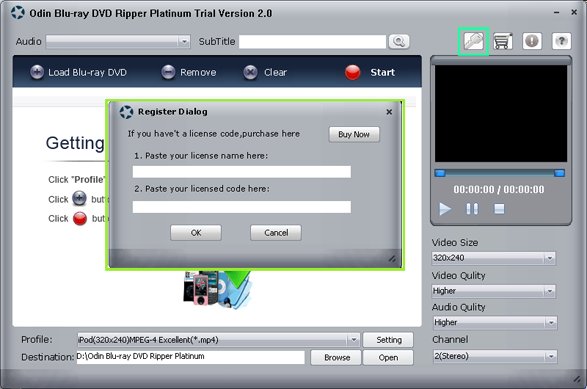The height and width of the screenshot is (389, 587).
Task: Click the right handle of preview seek bar
Action: 559,173
